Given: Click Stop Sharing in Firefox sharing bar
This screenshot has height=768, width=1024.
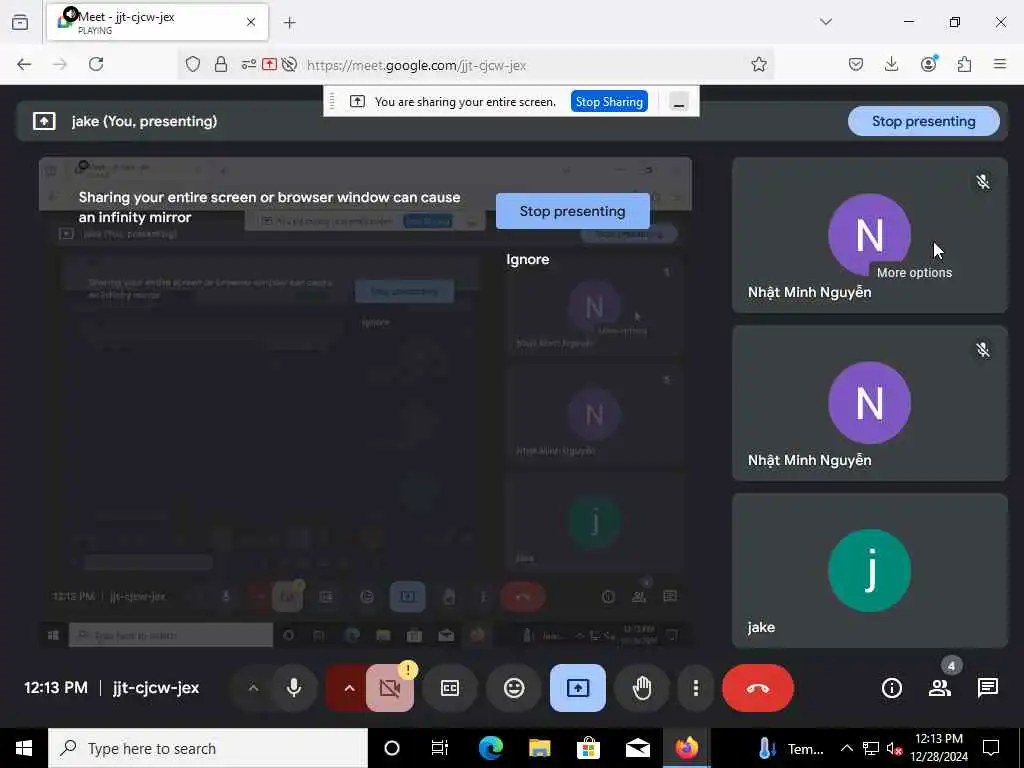Looking at the screenshot, I should [x=609, y=102].
